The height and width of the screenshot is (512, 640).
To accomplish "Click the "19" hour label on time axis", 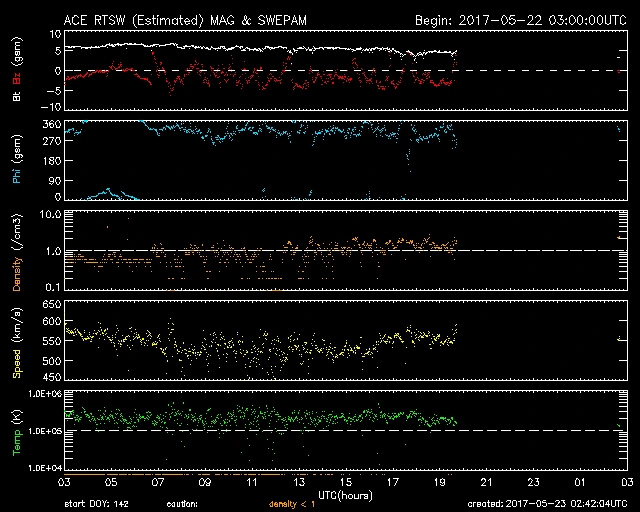I will [x=440, y=482].
